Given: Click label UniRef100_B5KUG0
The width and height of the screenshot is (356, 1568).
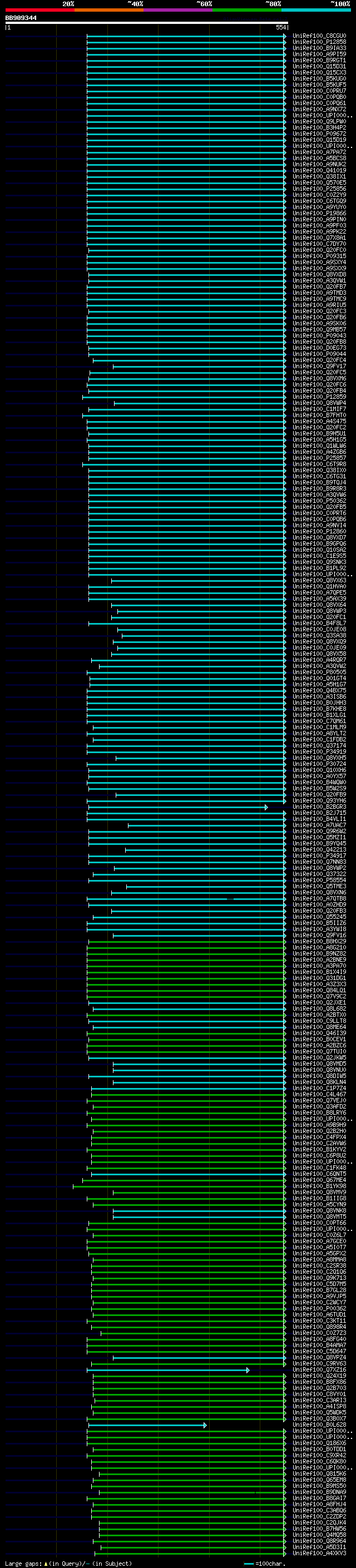Looking at the screenshot, I should pyautogui.click(x=319, y=78).
